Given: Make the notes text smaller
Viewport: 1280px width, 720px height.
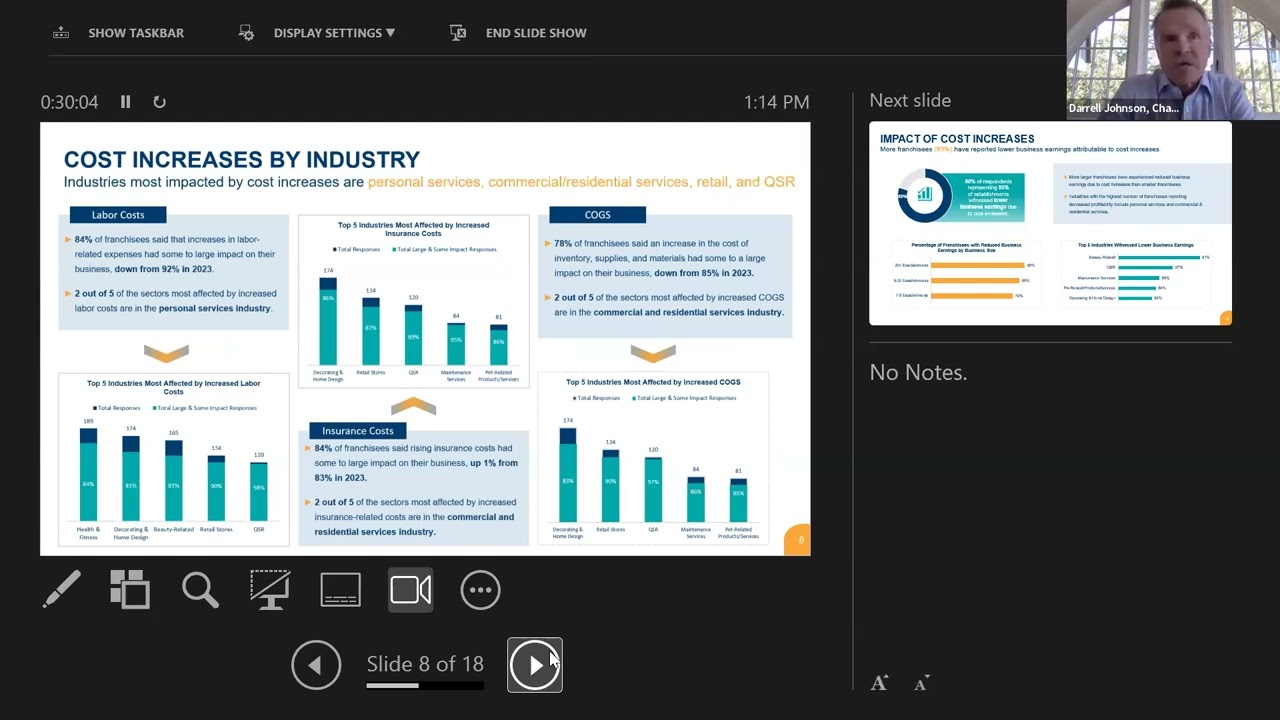Looking at the screenshot, I should click(922, 683).
